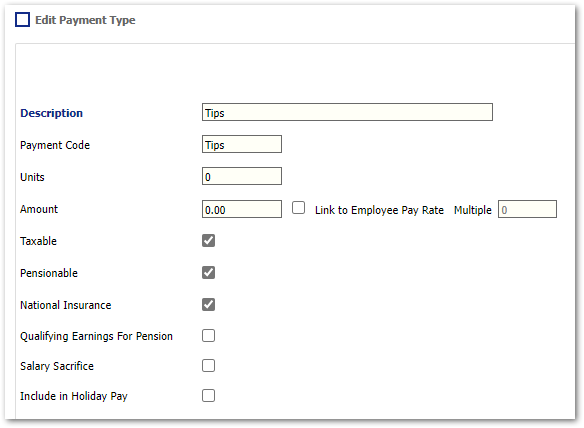Click the Amount label
The width and height of the screenshot is (584, 428).
pos(39,209)
